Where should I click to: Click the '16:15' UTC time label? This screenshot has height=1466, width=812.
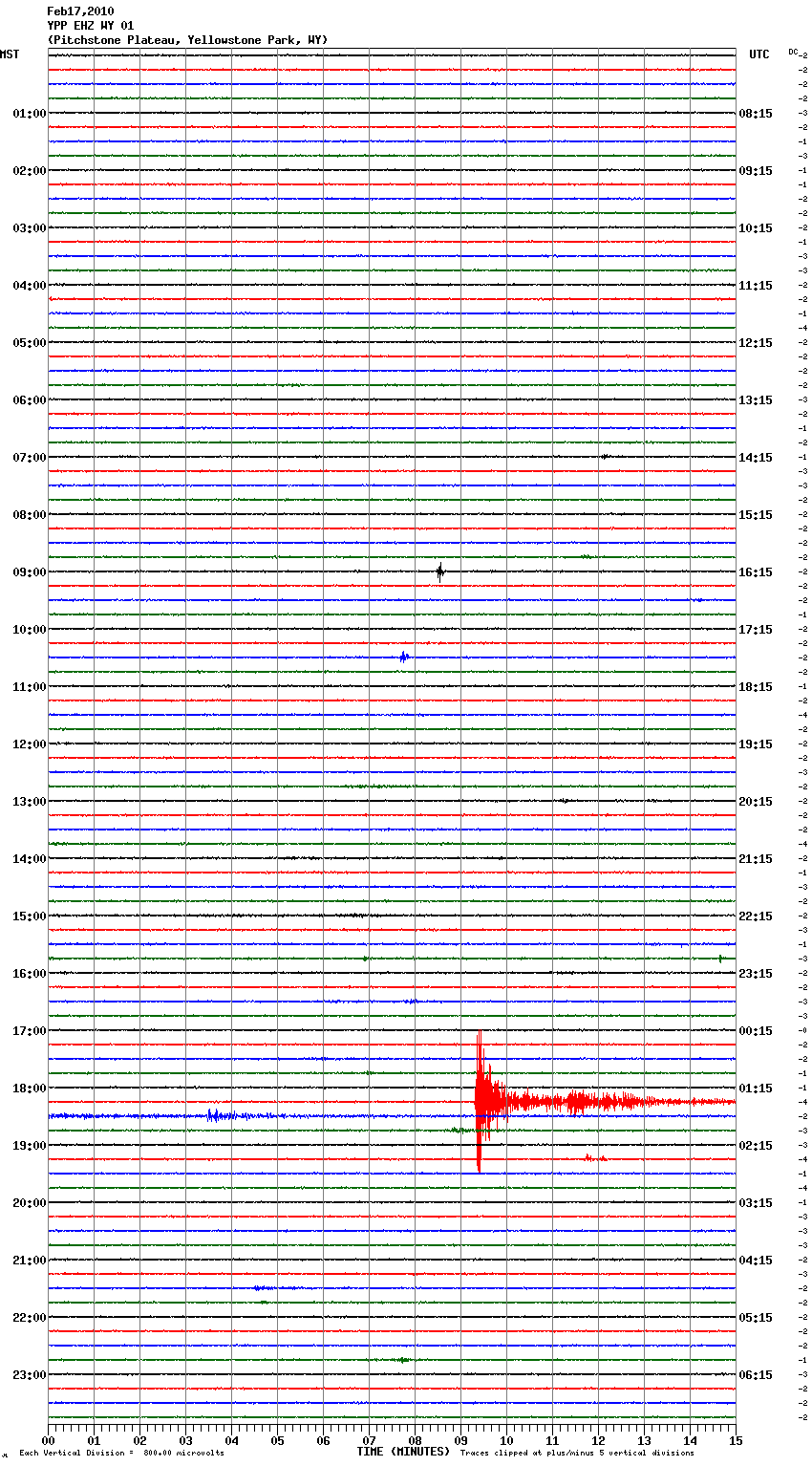click(x=756, y=572)
